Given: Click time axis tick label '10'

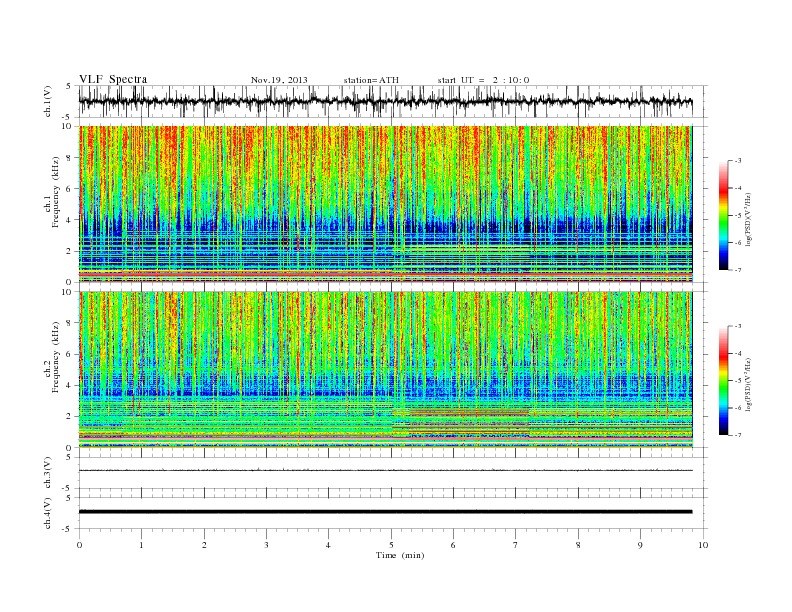Looking at the screenshot, I should click(703, 545).
